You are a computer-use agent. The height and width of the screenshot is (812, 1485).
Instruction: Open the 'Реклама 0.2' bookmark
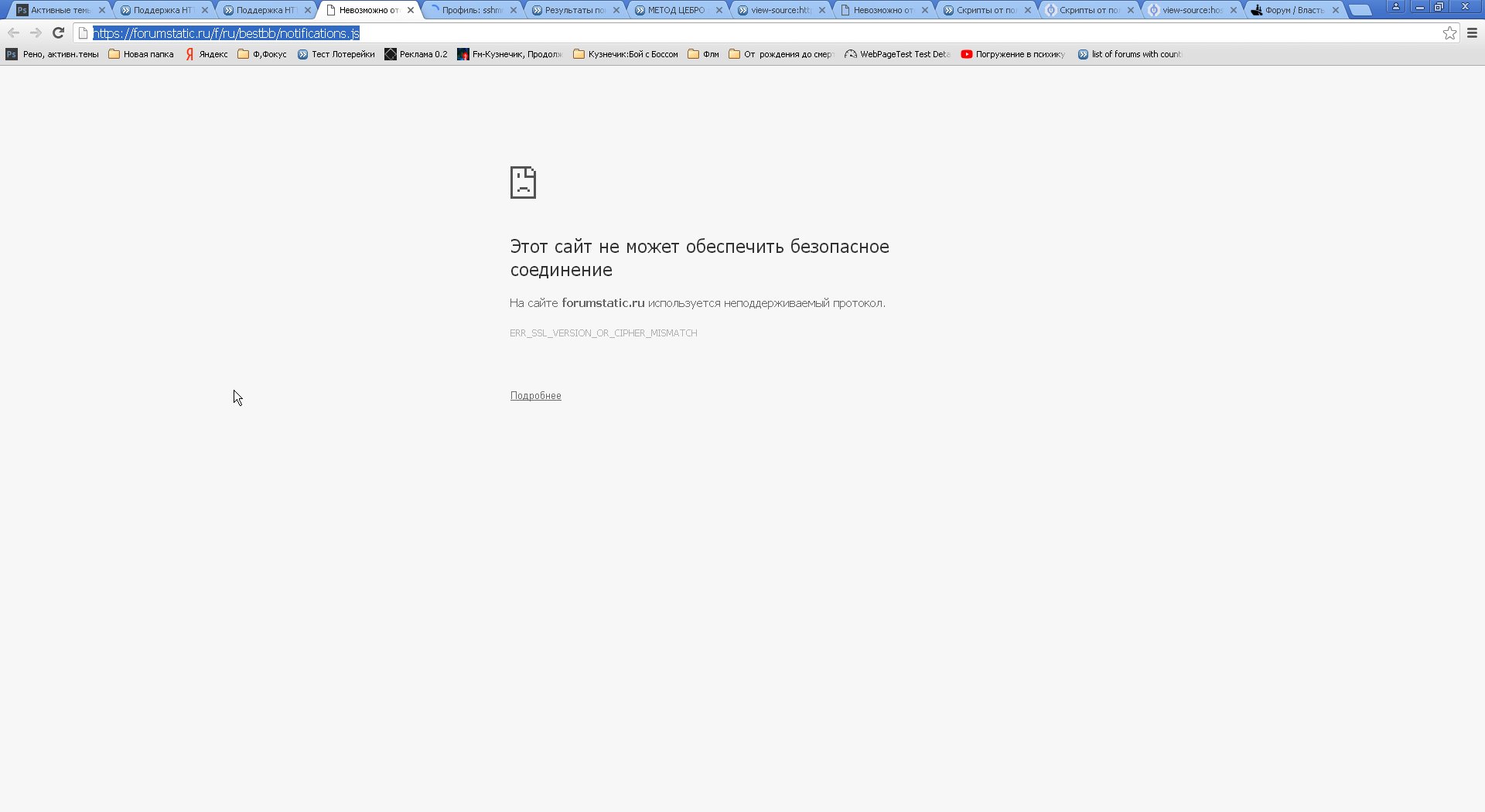(416, 54)
